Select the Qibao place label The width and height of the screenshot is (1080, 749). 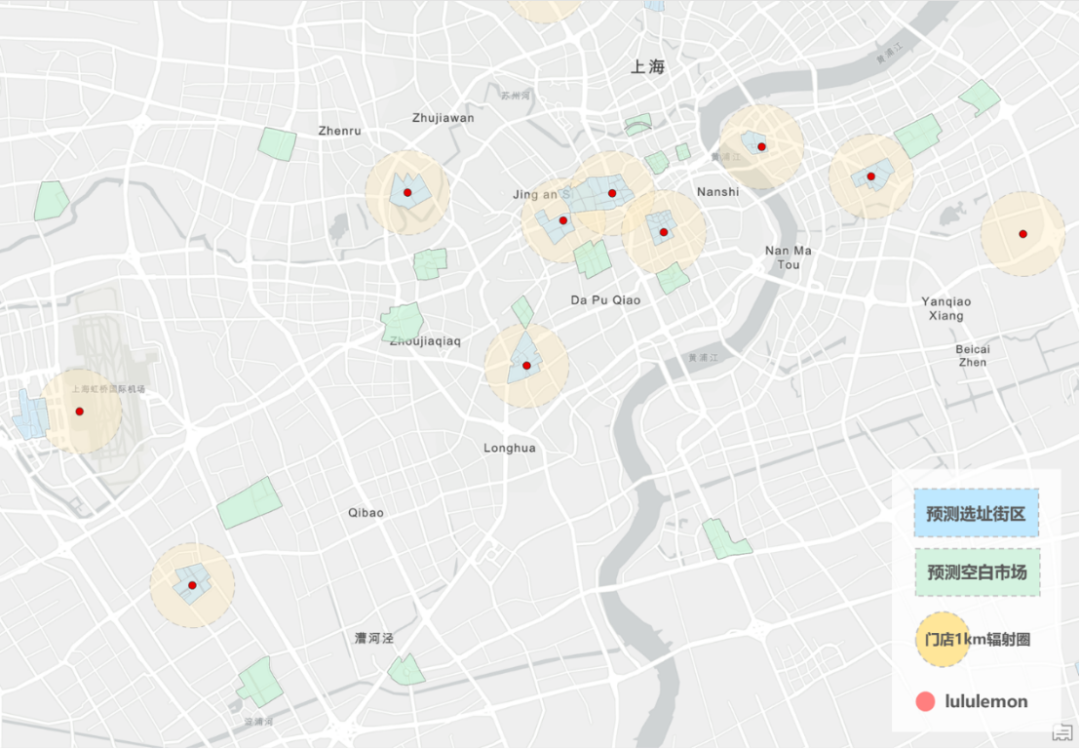(366, 513)
